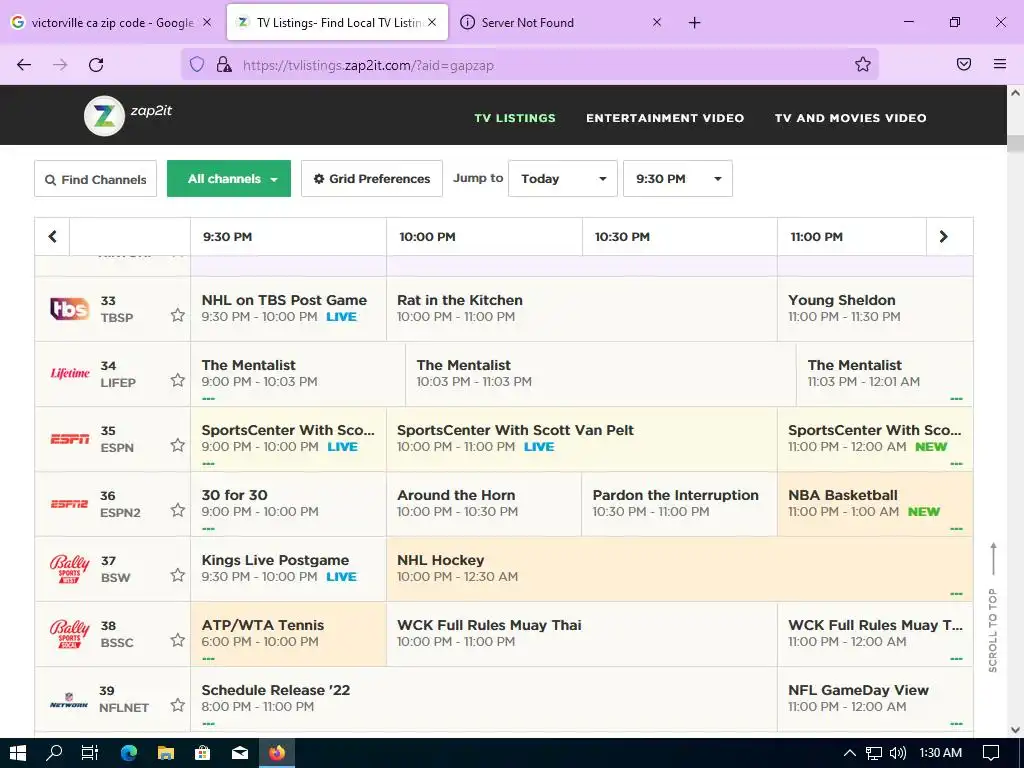Go to later time slots arrow
Viewport: 1024px width, 768px height.
tap(943, 236)
